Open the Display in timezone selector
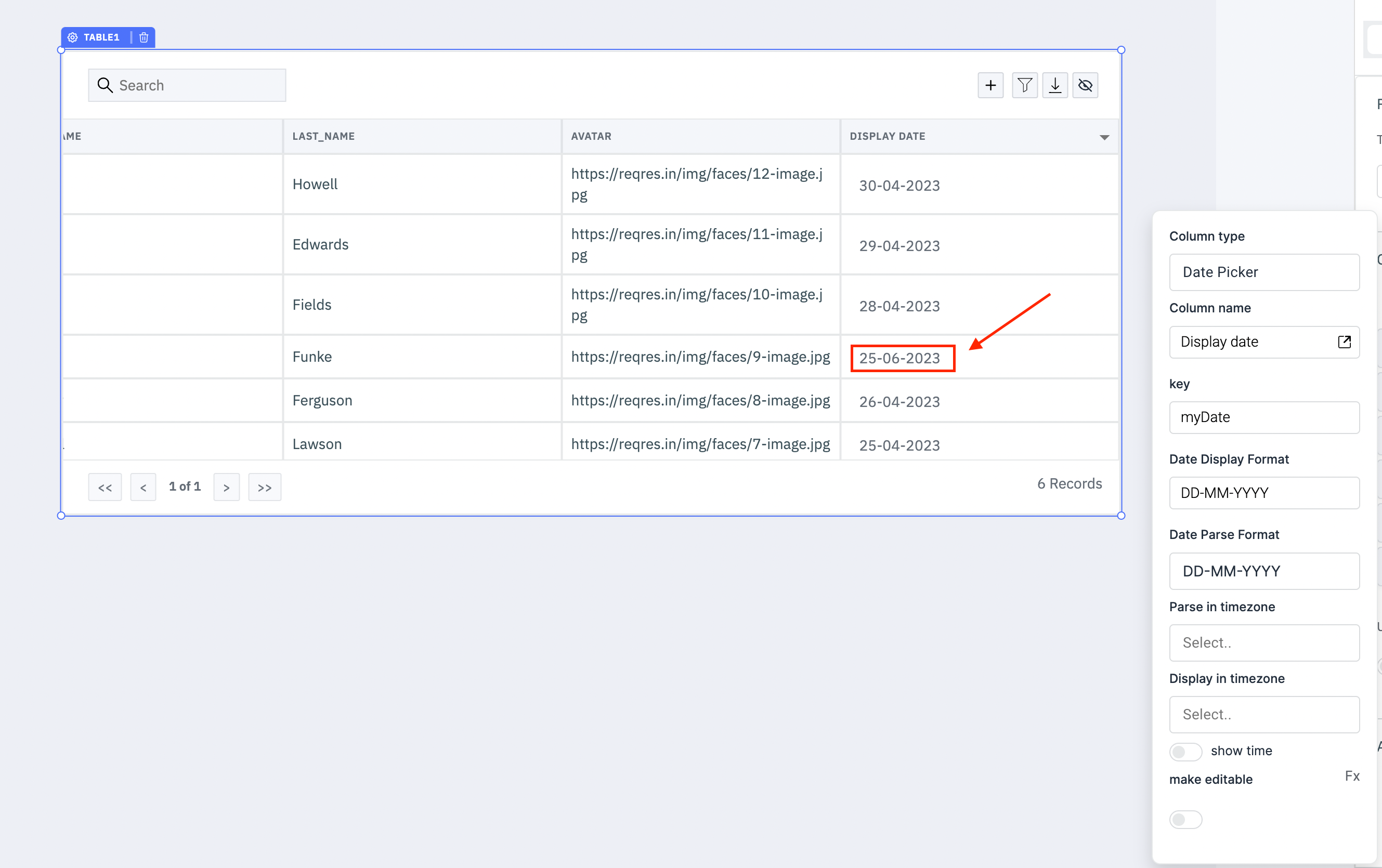The image size is (1382, 868). [x=1264, y=714]
